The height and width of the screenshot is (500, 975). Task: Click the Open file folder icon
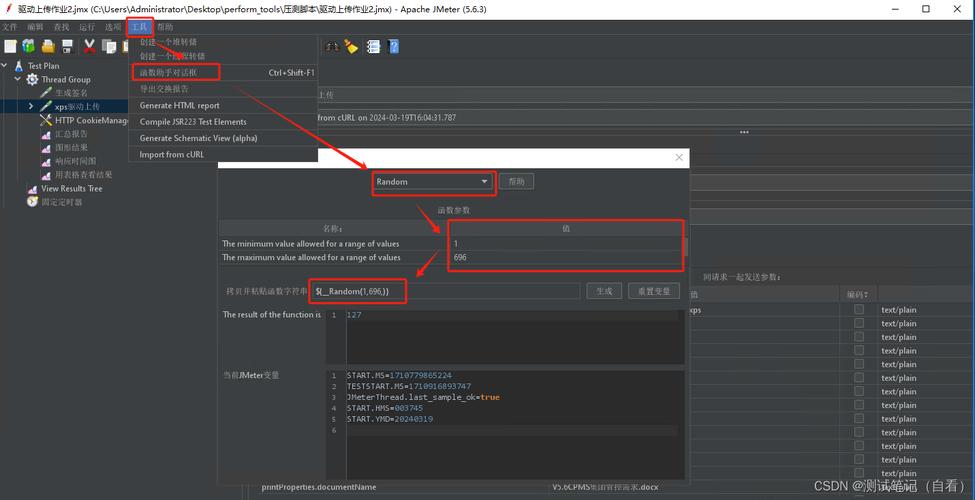49,46
